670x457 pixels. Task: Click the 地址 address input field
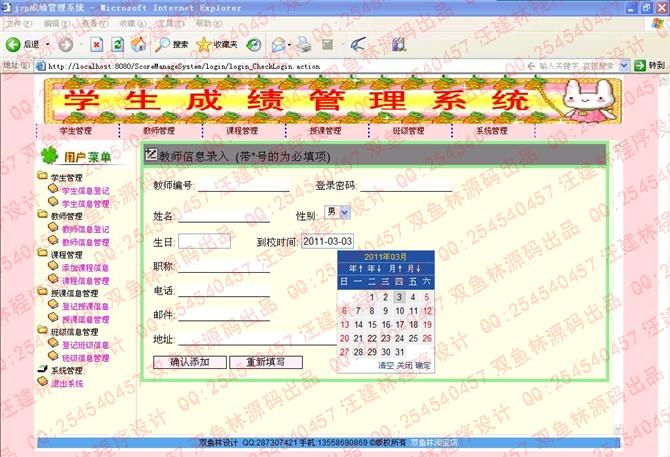pos(258,339)
